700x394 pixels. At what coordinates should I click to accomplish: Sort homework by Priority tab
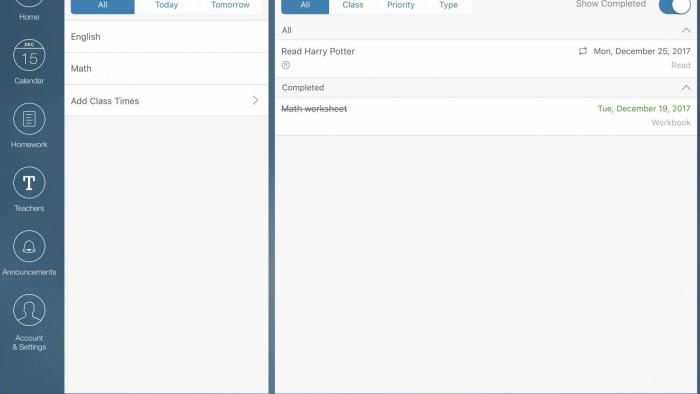tap(400, 6)
